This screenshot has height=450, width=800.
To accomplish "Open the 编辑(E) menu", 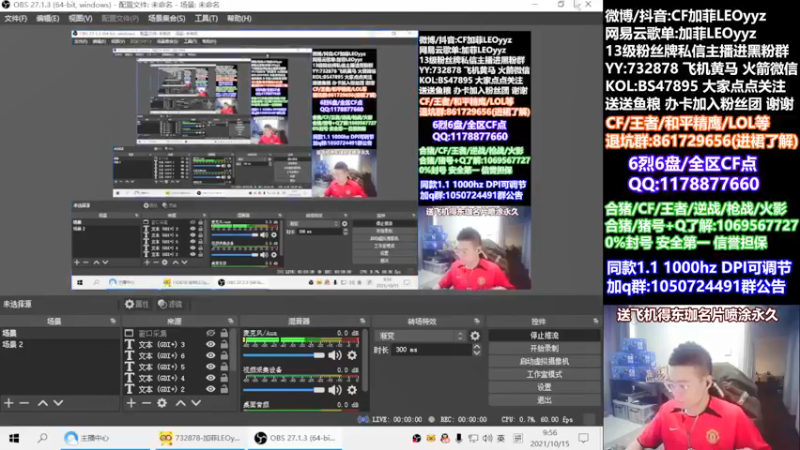I will 47,18.
